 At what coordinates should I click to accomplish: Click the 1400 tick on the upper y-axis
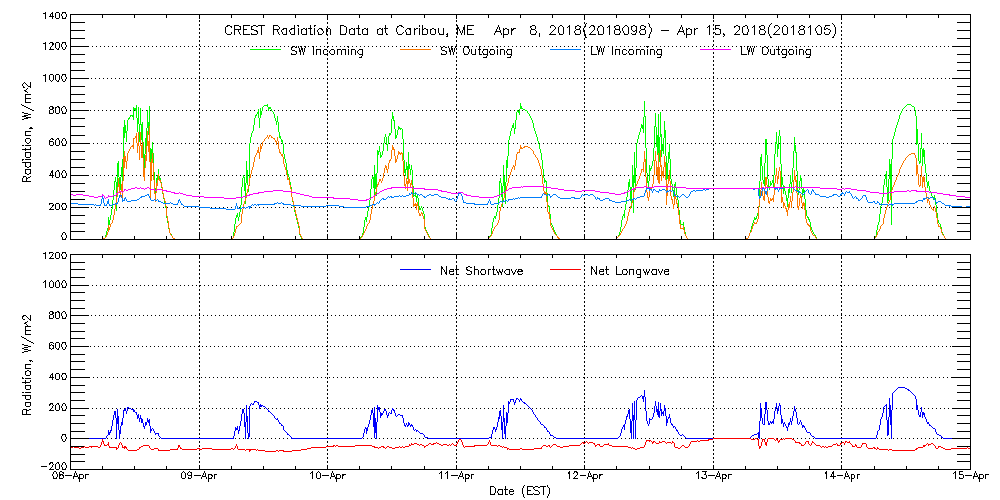point(55,18)
